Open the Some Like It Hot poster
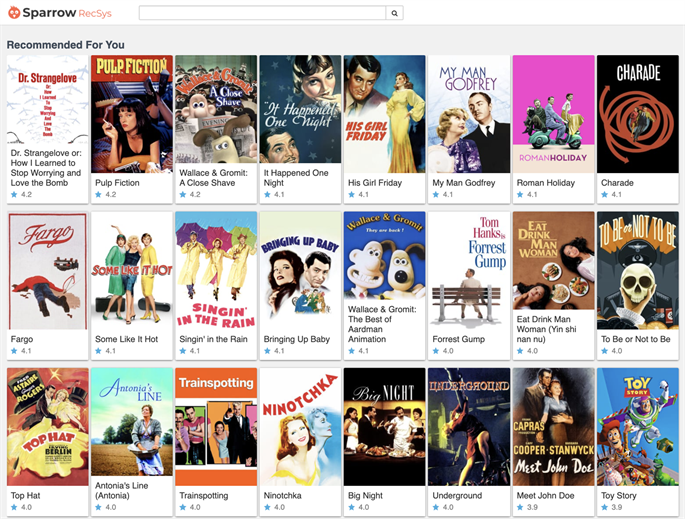685x519 pixels. point(132,270)
